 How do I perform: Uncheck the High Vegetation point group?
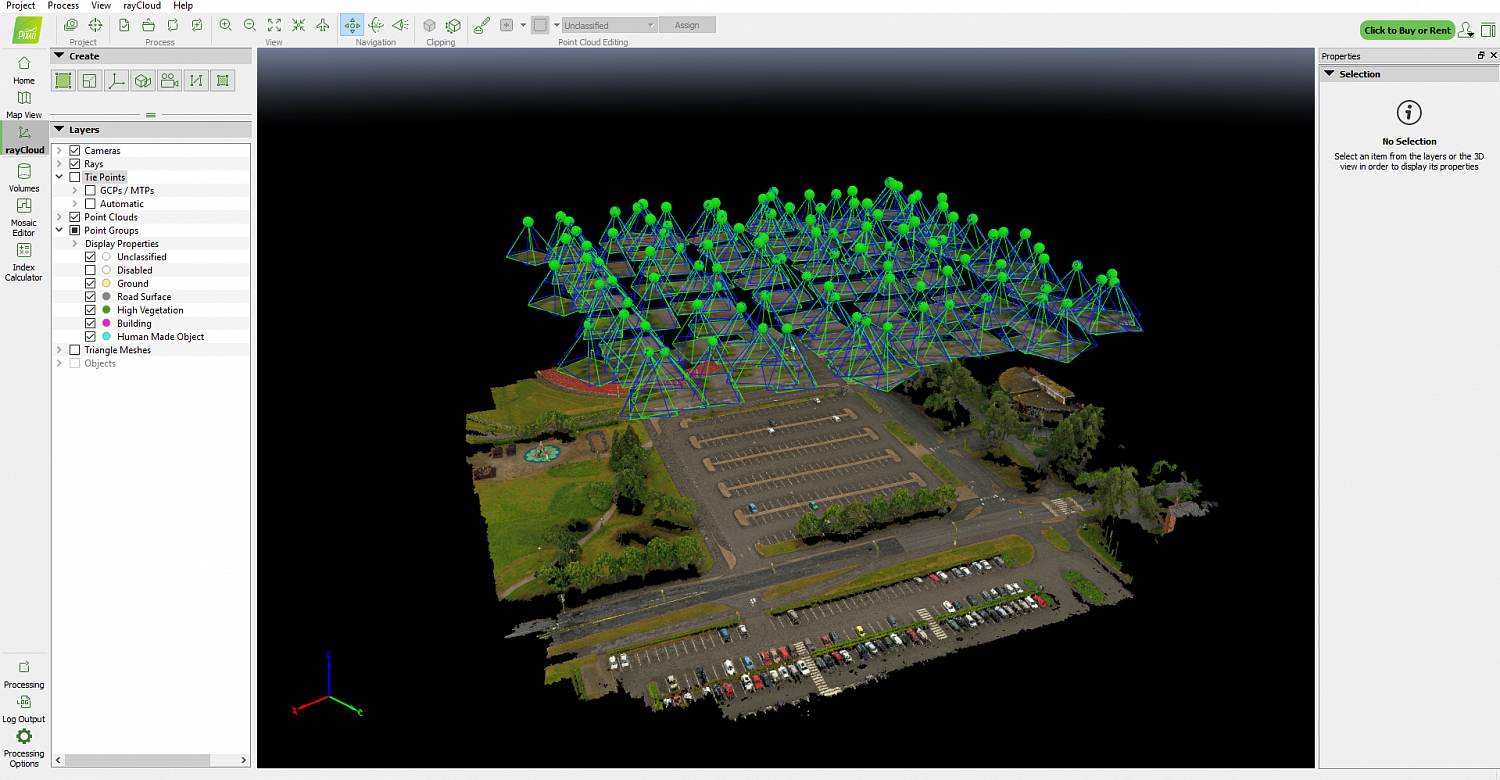[91, 310]
